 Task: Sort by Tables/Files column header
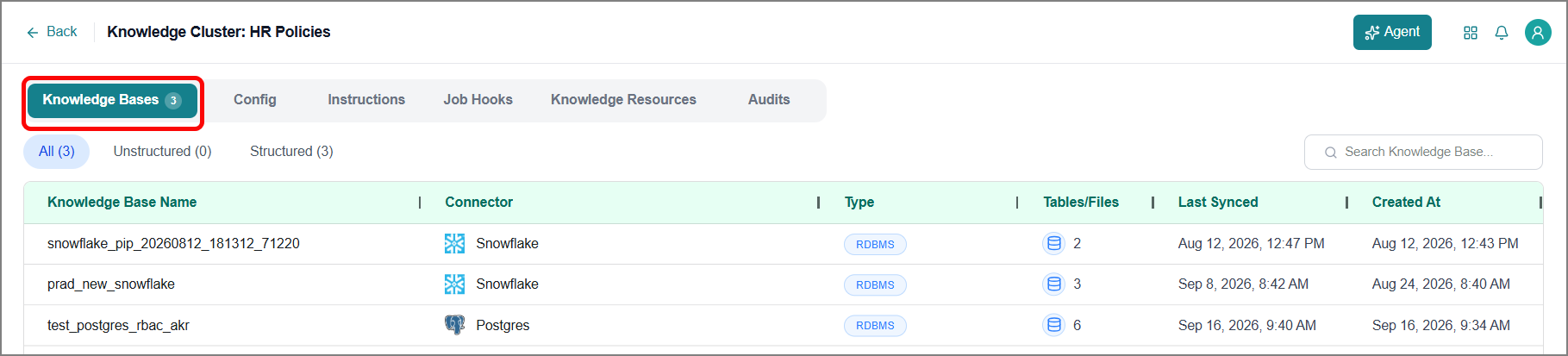point(1081,203)
